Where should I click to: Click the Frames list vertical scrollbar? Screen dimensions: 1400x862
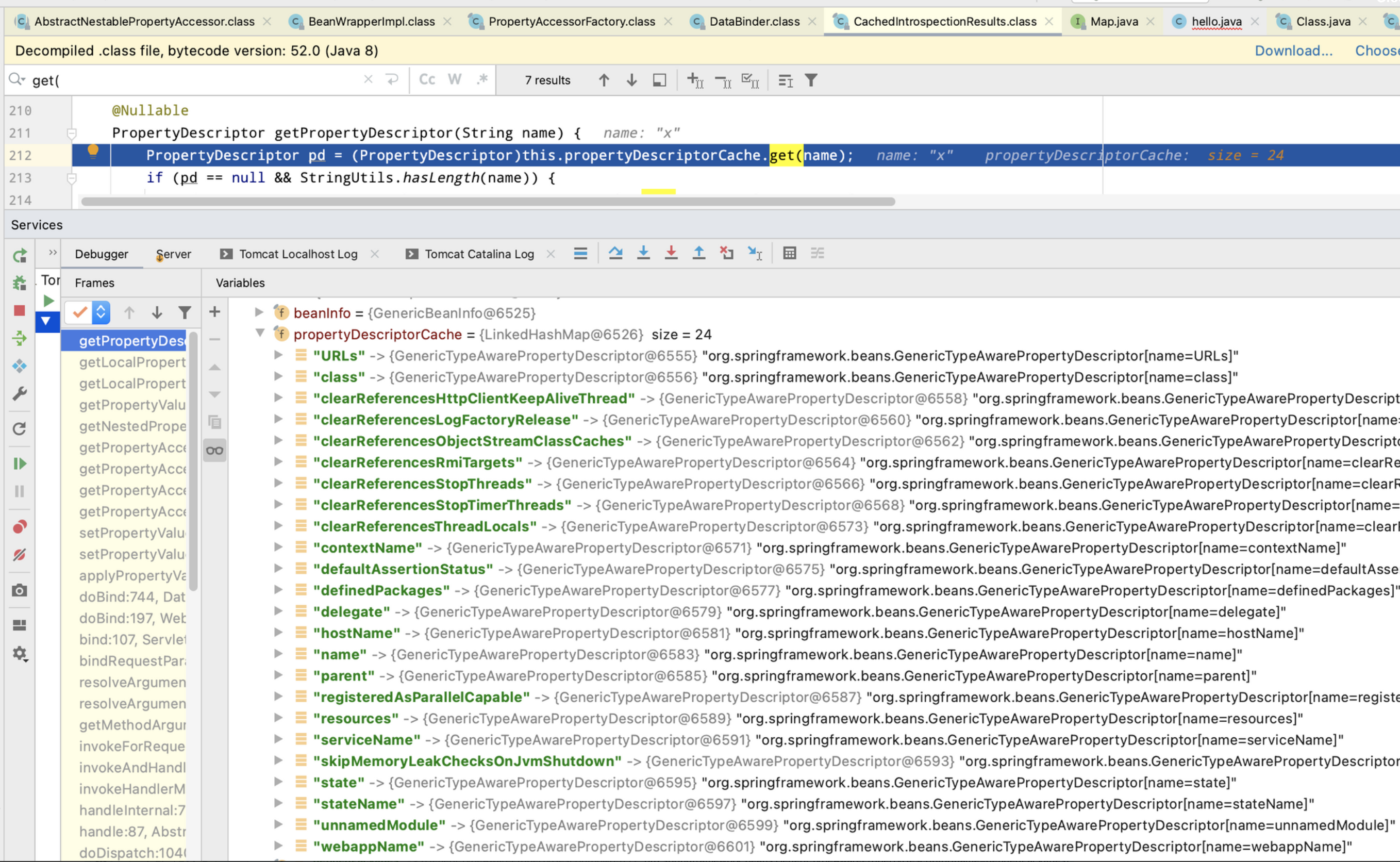(193, 462)
